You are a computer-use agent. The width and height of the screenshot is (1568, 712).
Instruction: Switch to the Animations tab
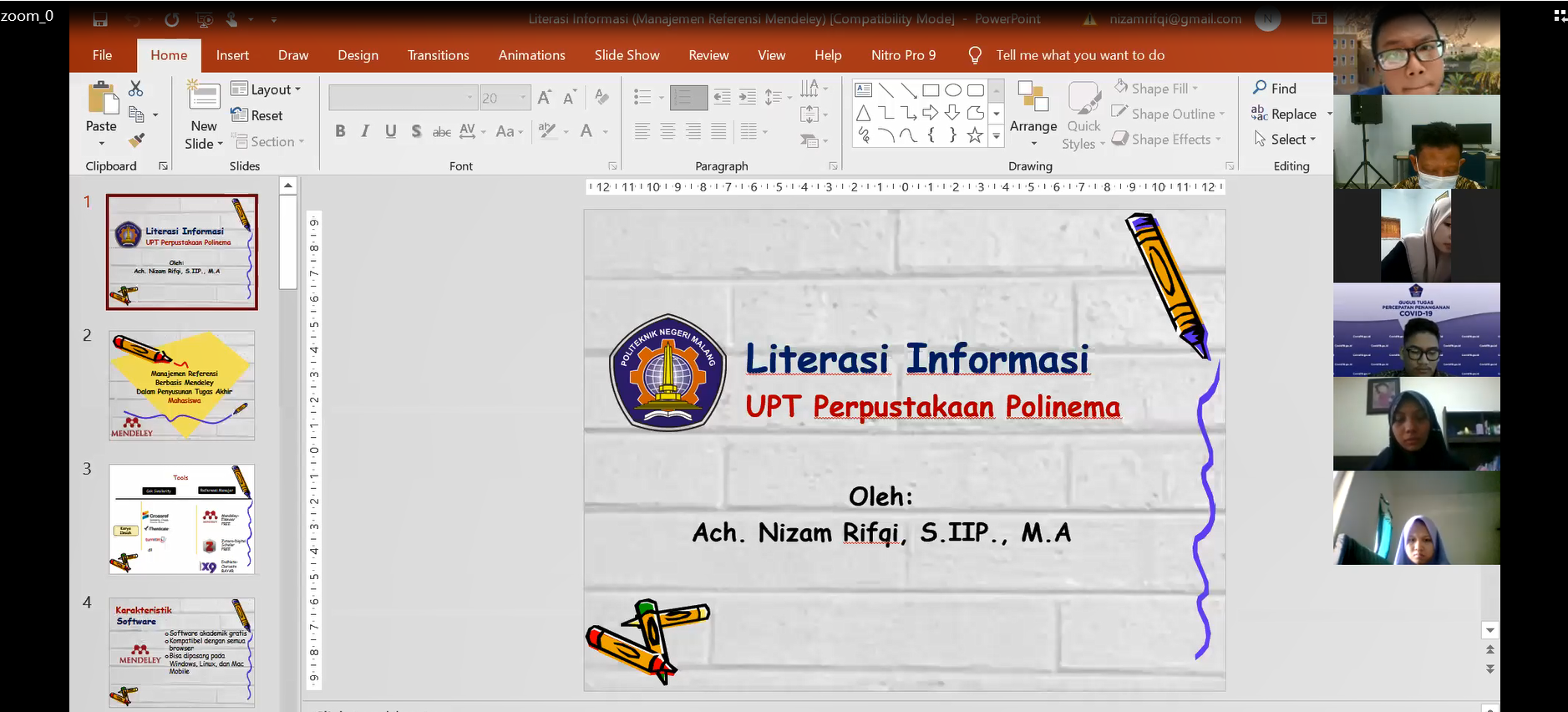tap(531, 55)
